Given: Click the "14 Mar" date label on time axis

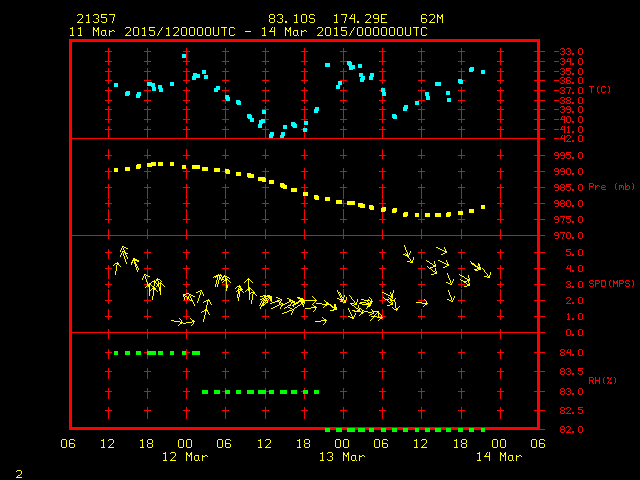Looking at the screenshot, I should 499,457.
